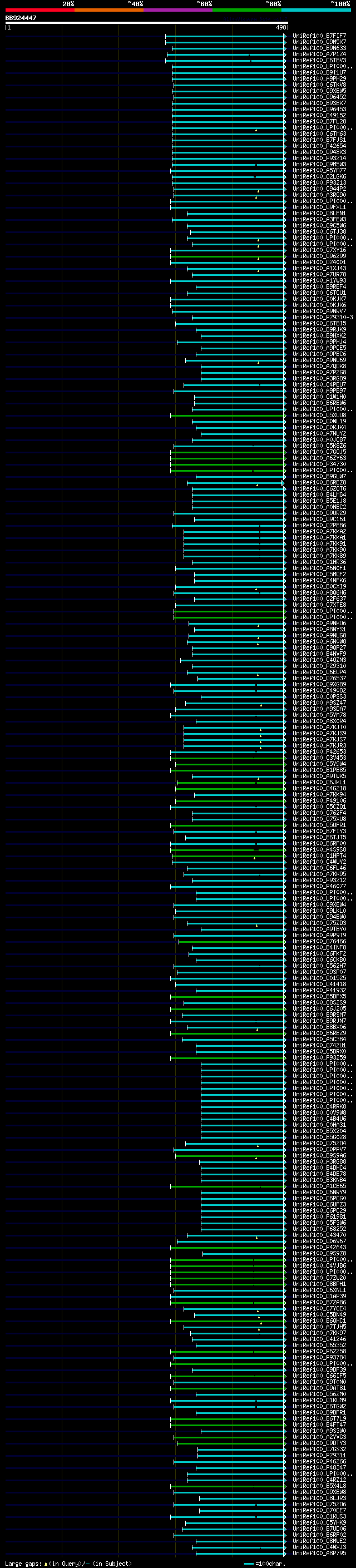Click the UniRef100_P29311 label
This screenshot has width=356, height=1568.
click(x=319, y=1456)
